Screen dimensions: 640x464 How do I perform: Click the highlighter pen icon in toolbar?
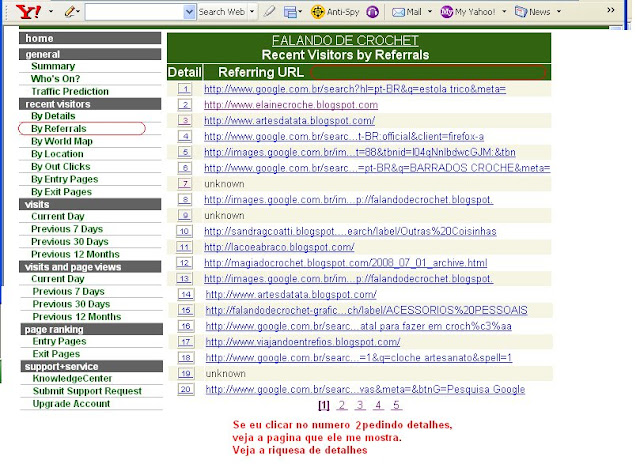[x=269, y=12]
